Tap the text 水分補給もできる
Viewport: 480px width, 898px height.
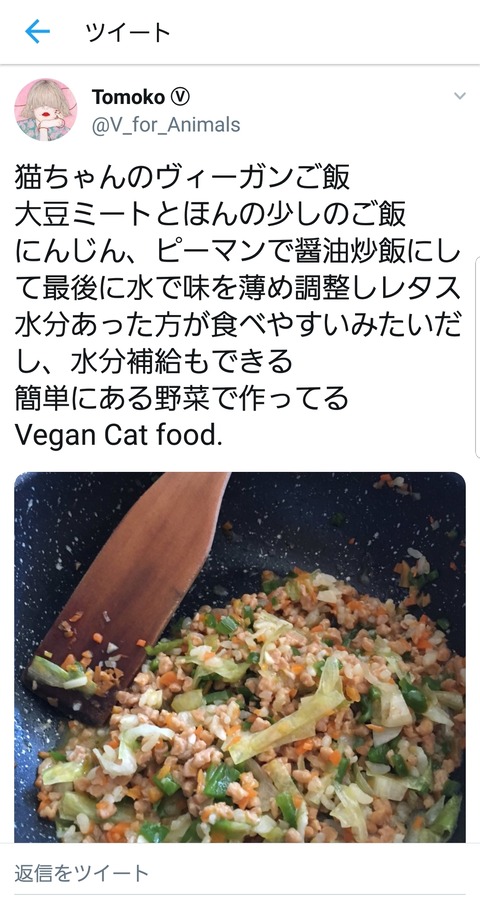[x=182, y=361]
